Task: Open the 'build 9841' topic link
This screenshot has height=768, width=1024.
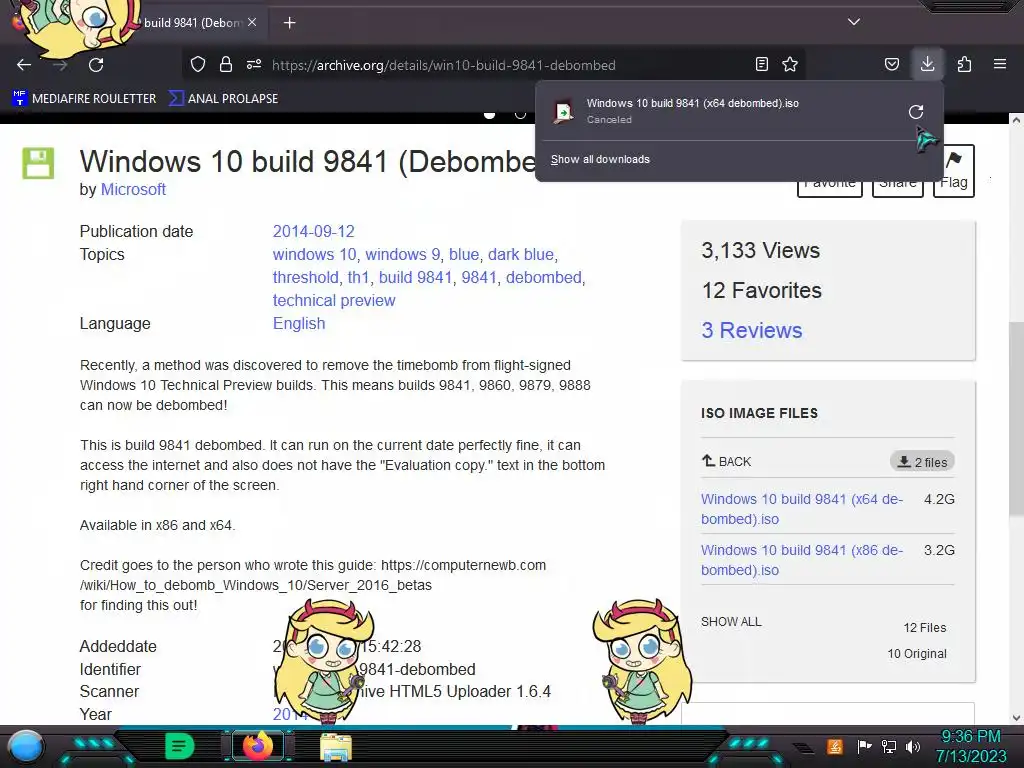Action: [415, 278]
